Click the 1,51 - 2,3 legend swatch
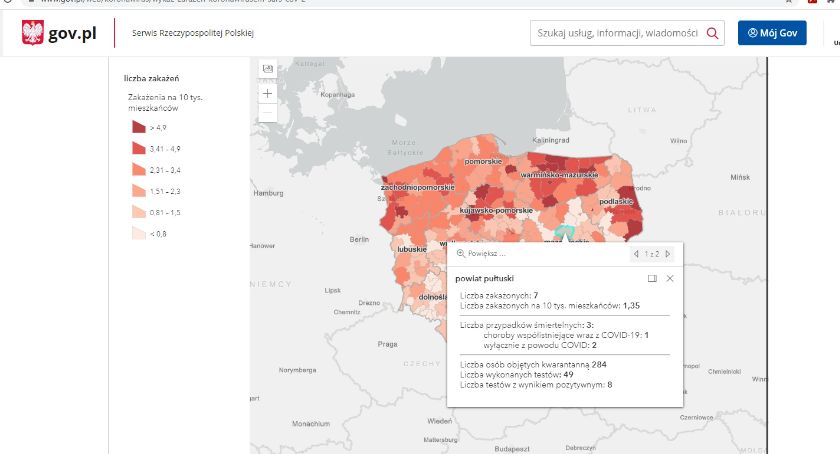The height and width of the screenshot is (454, 840). 139,191
